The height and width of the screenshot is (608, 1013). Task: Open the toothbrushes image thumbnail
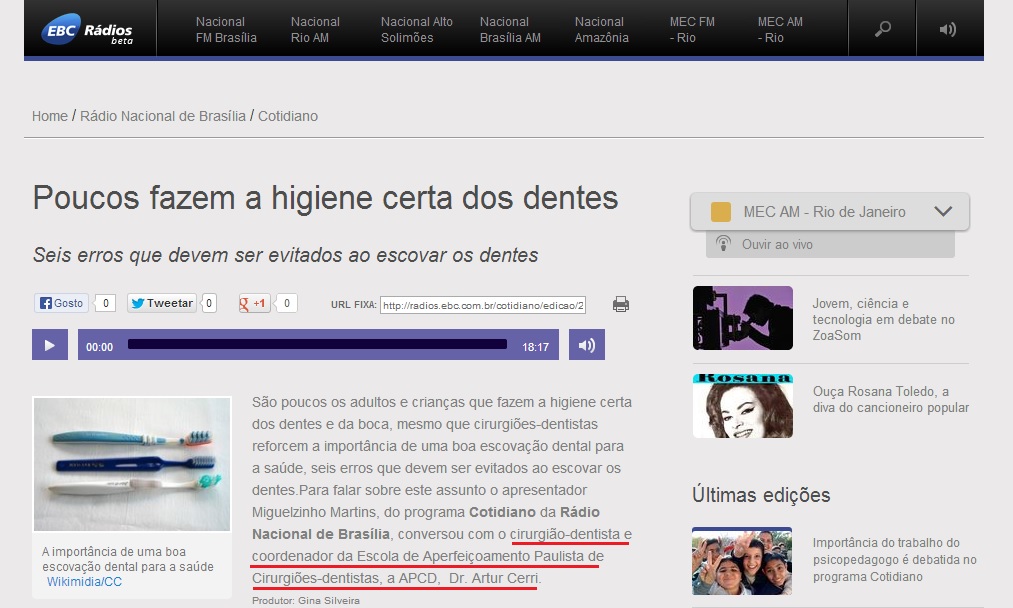132,464
